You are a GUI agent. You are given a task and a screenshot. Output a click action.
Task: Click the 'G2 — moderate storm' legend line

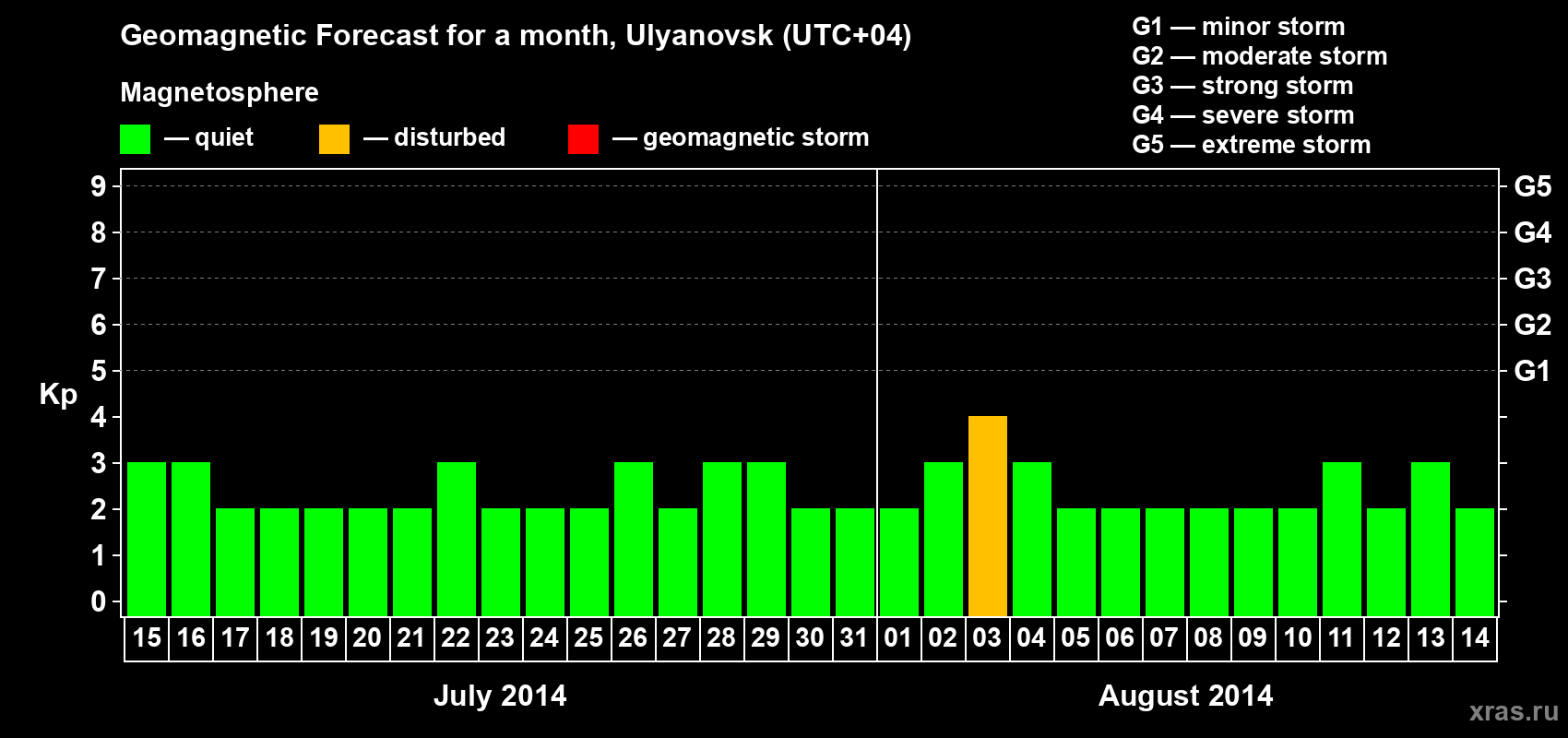pyautogui.click(x=1260, y=56)
